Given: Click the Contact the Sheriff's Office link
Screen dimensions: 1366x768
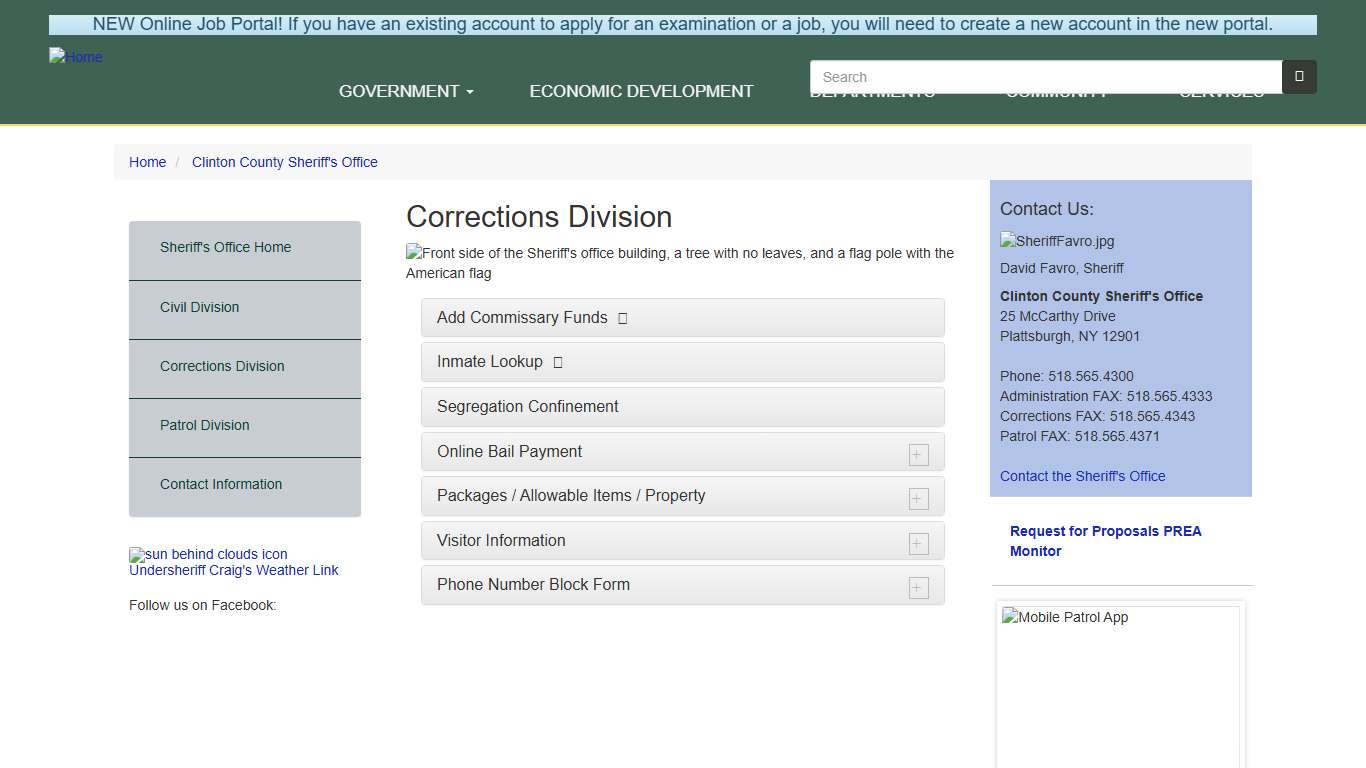Looking at the screenshot, I should pos(1082,476).
